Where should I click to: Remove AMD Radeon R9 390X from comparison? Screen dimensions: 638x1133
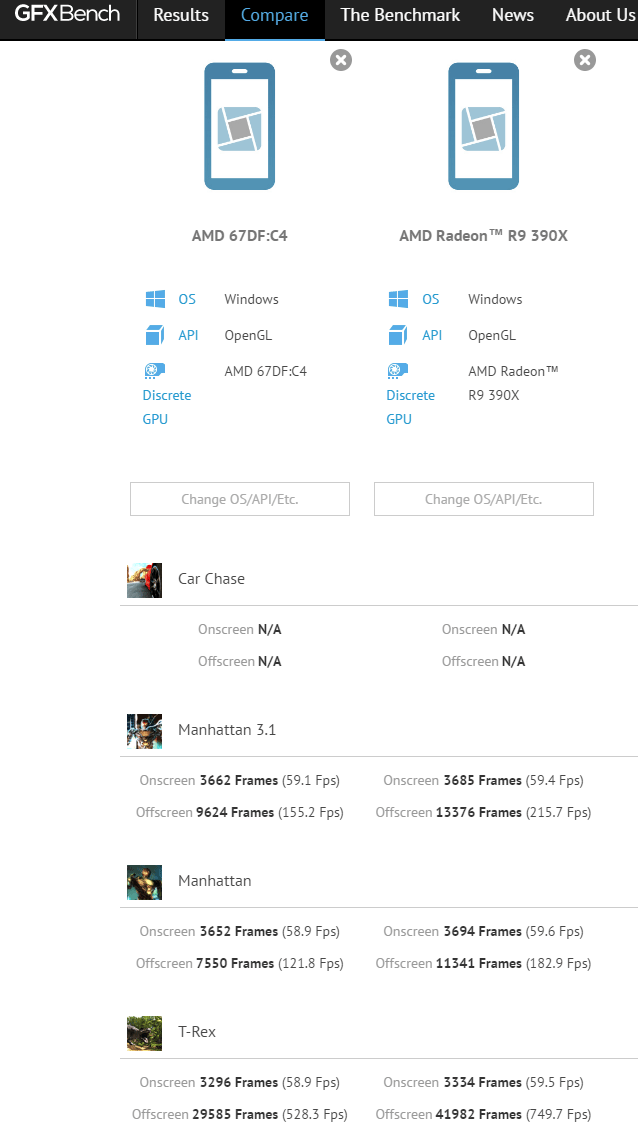(x=585, y=60)
